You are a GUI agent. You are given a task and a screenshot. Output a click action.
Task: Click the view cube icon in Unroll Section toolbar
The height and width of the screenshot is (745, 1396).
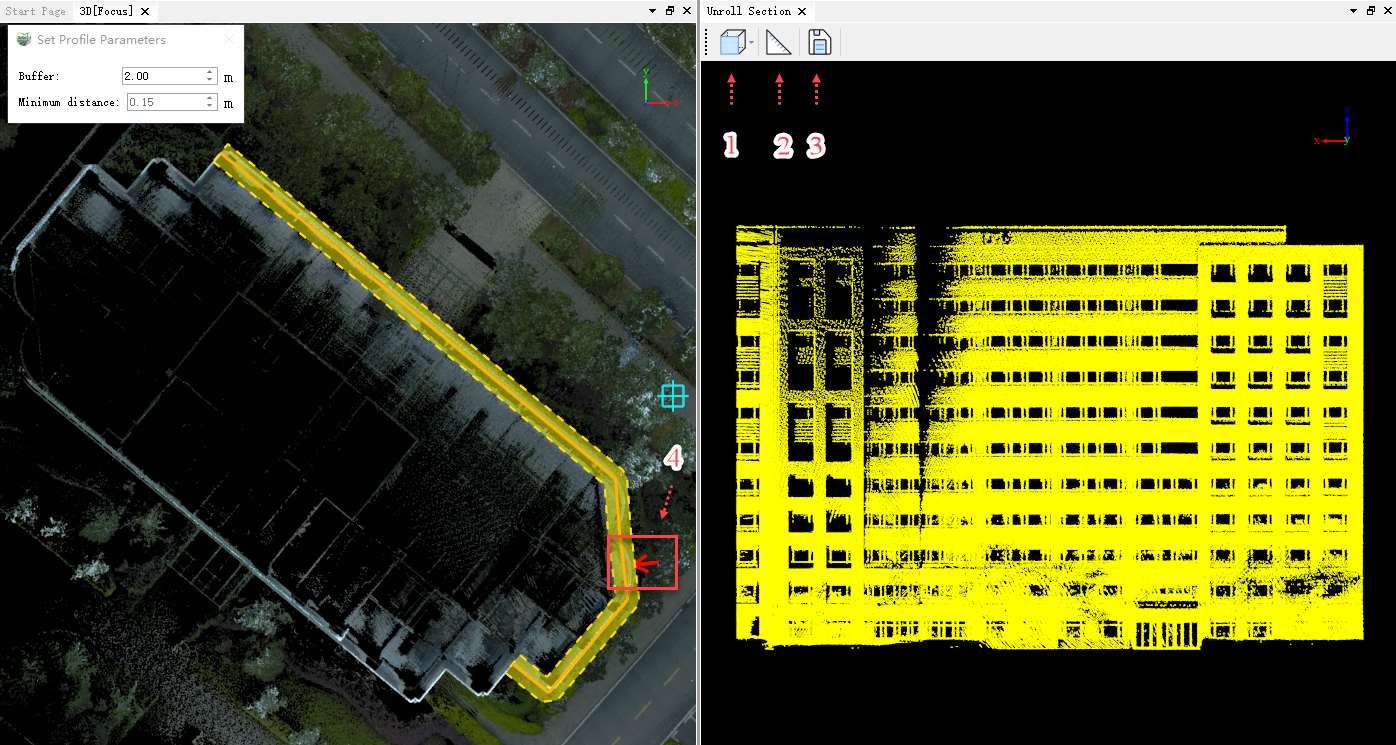pos(732,43)
